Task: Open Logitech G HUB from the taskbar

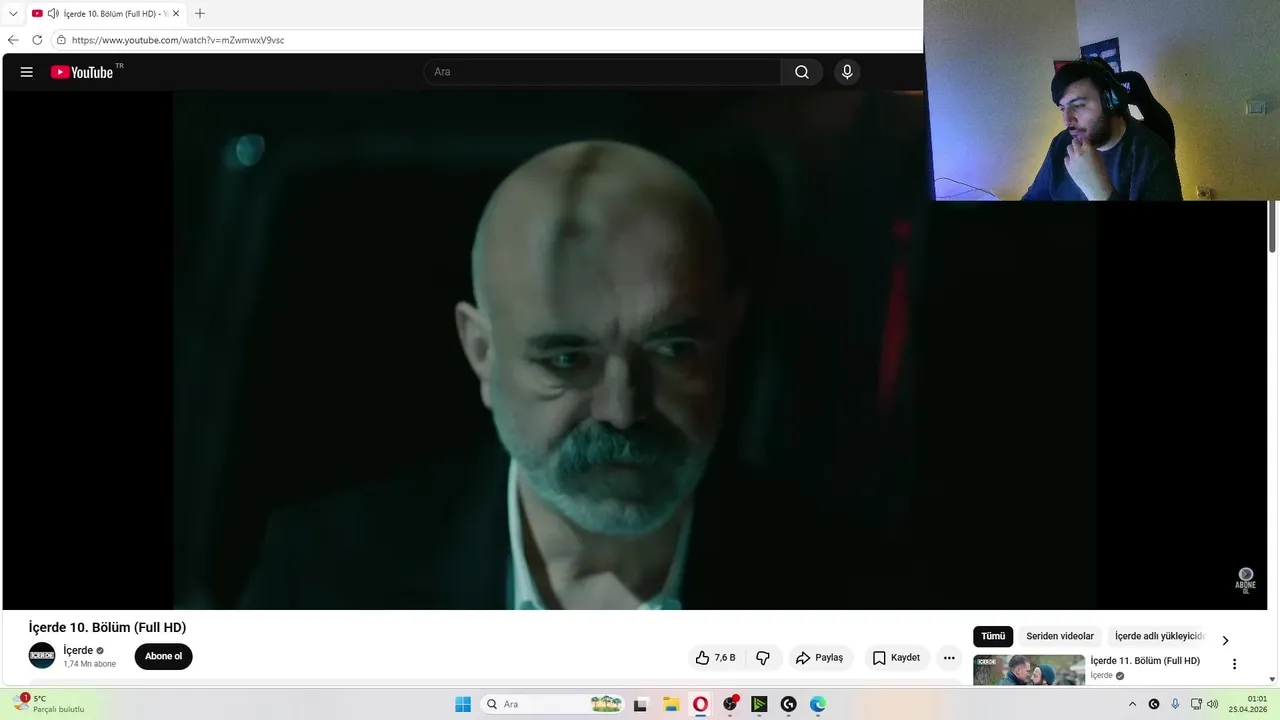Action: coord(788,704)
